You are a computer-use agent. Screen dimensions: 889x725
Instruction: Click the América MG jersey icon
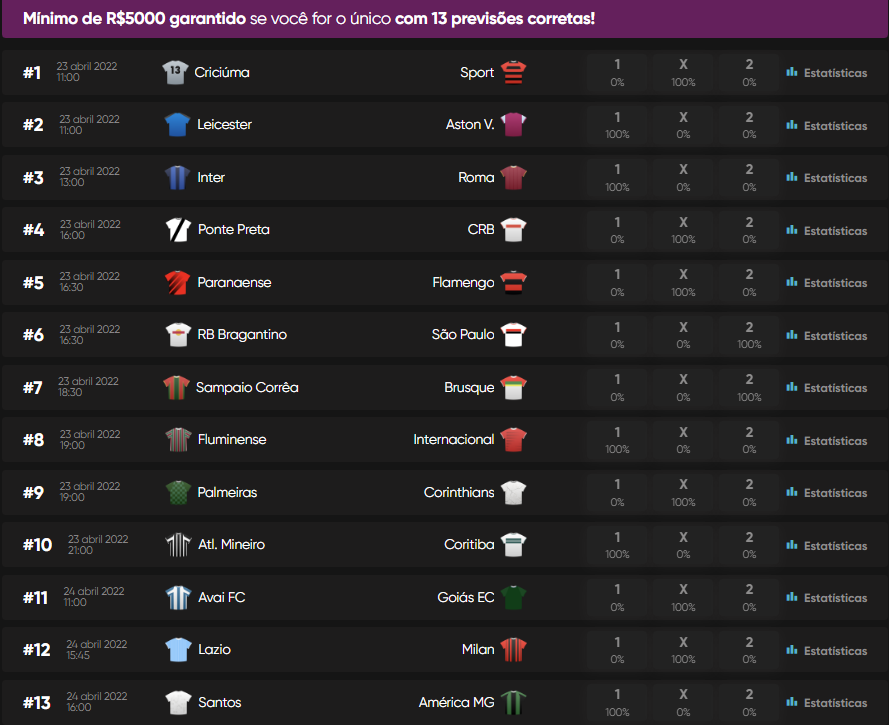pos(514,702)
